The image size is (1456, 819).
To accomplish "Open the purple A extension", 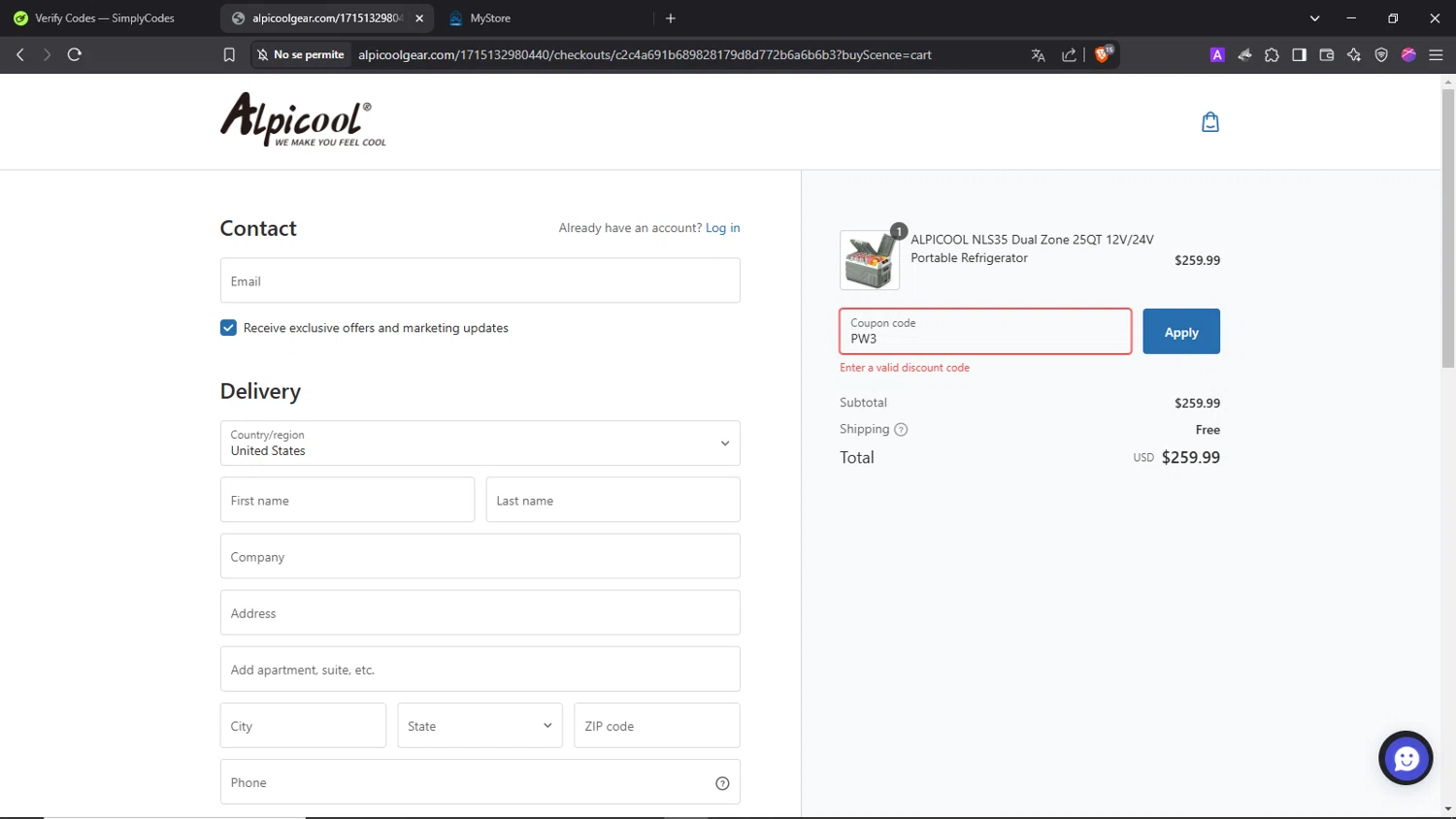I will click(x=1217, y=55).
